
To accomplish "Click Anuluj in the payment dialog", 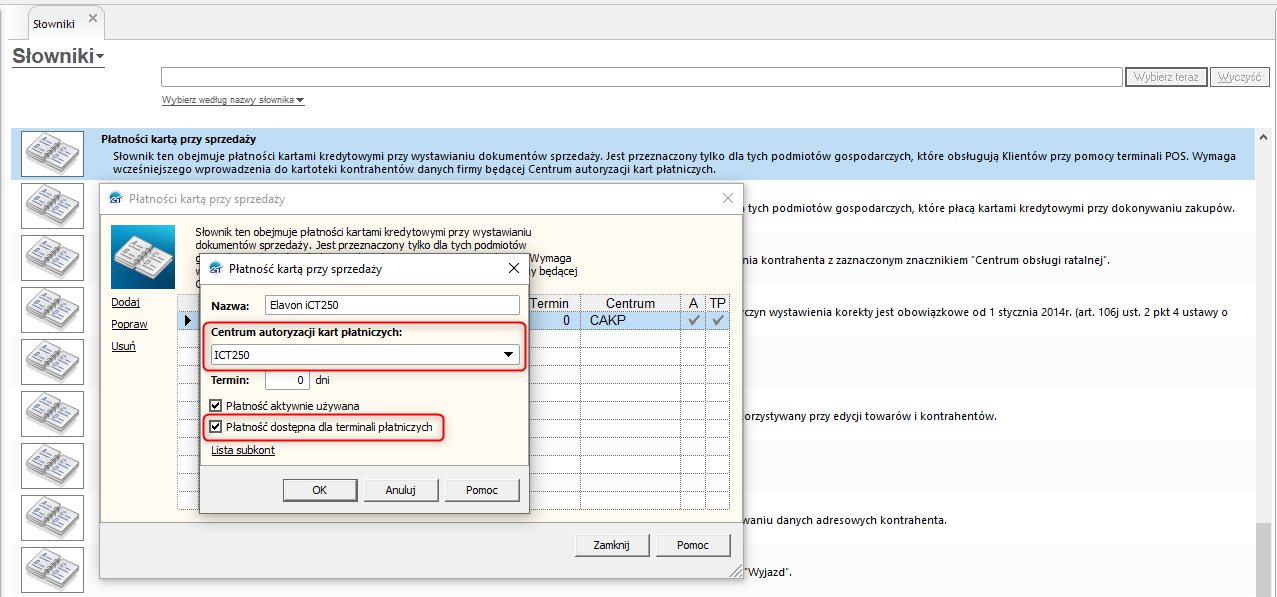I will coord(401,490).
